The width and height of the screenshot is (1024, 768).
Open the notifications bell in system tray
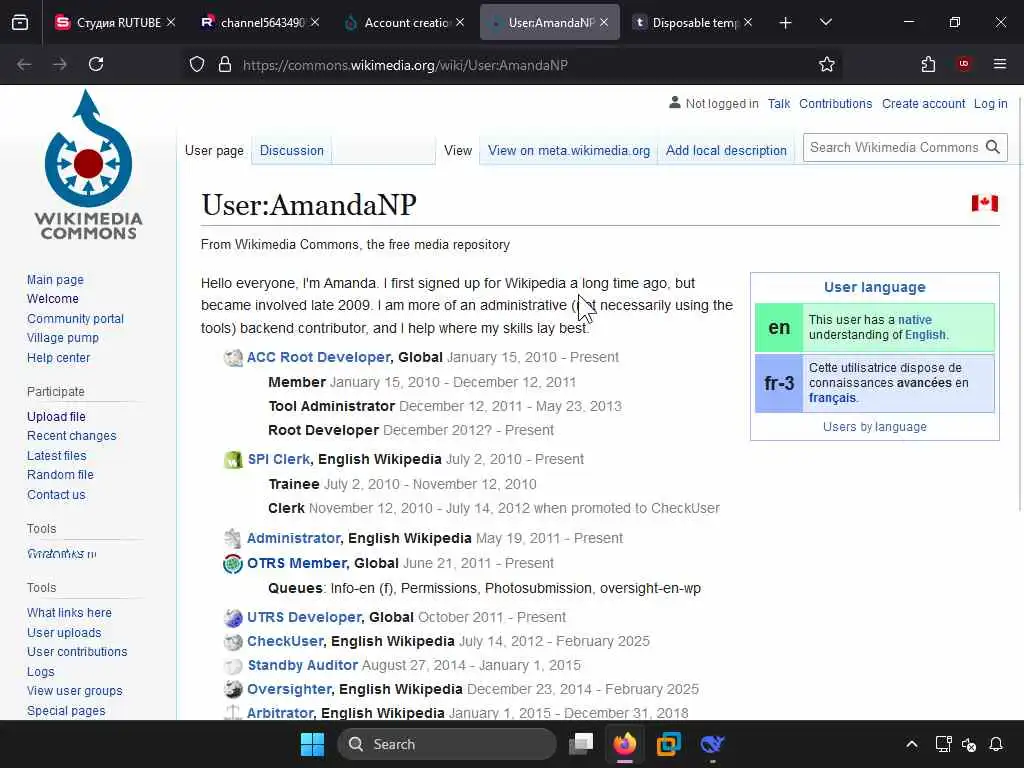click(996, 744)
